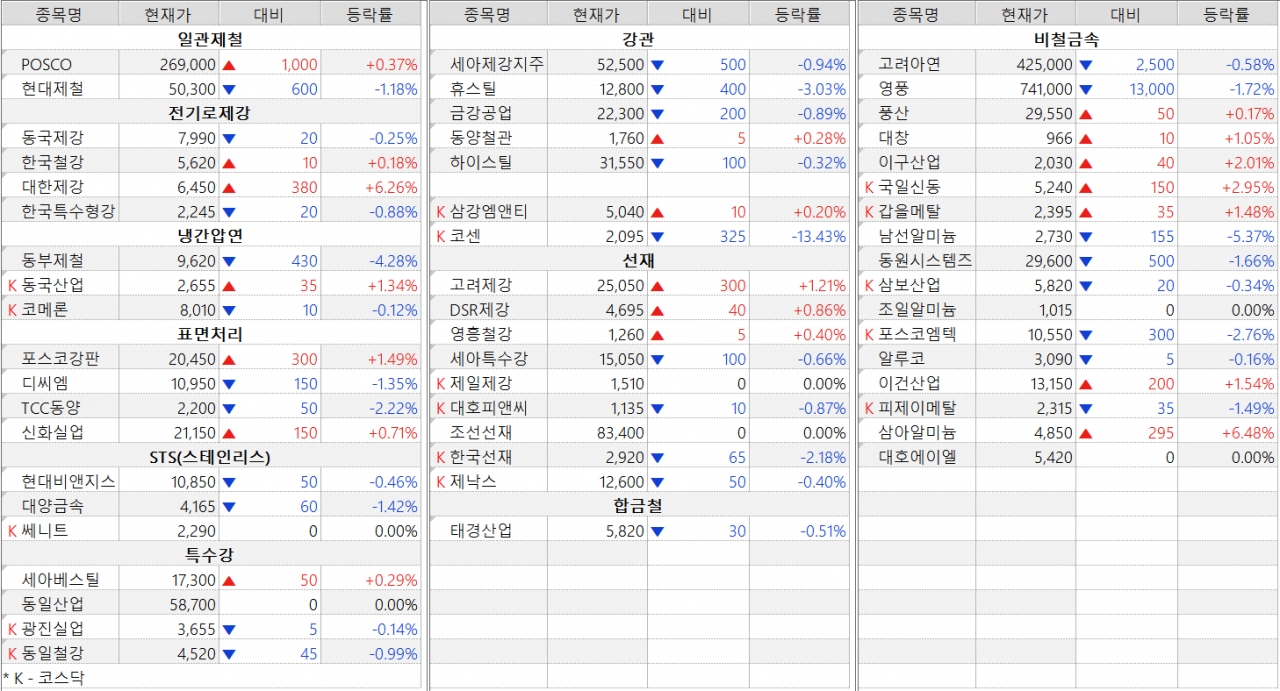
Task: Click the 조선선재 stock name
Action: (x=481, y=433)
